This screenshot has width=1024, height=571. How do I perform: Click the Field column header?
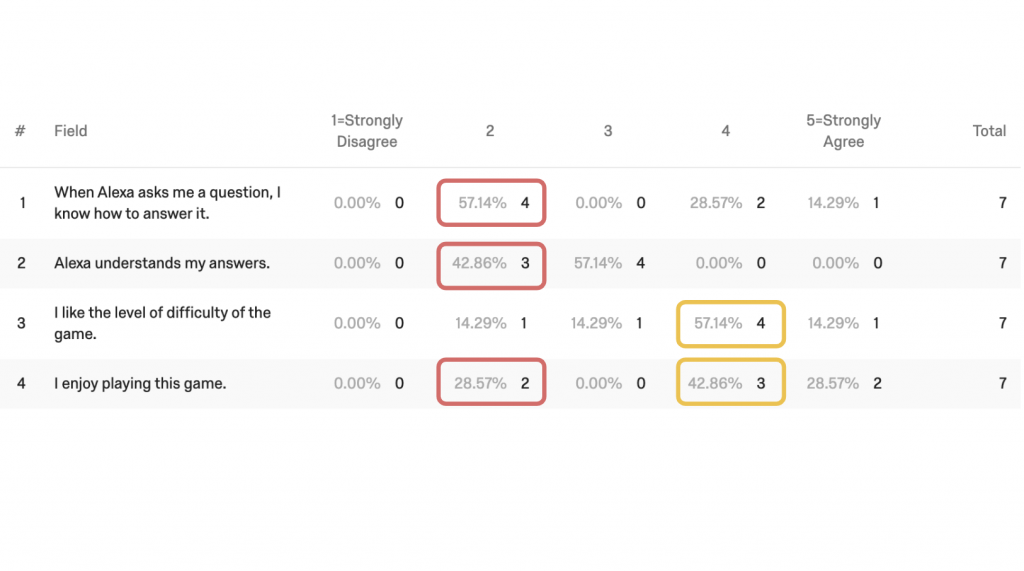pyautogui.click(x=71, y=131)
